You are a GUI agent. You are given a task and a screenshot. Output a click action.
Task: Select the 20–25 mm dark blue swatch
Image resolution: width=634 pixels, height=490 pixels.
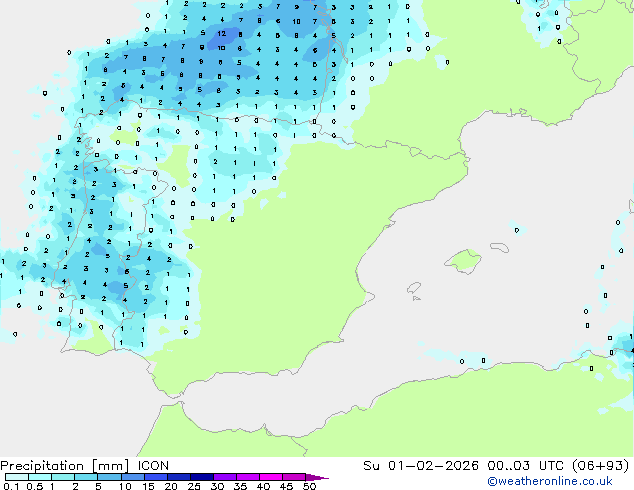[x=178, y=477]
